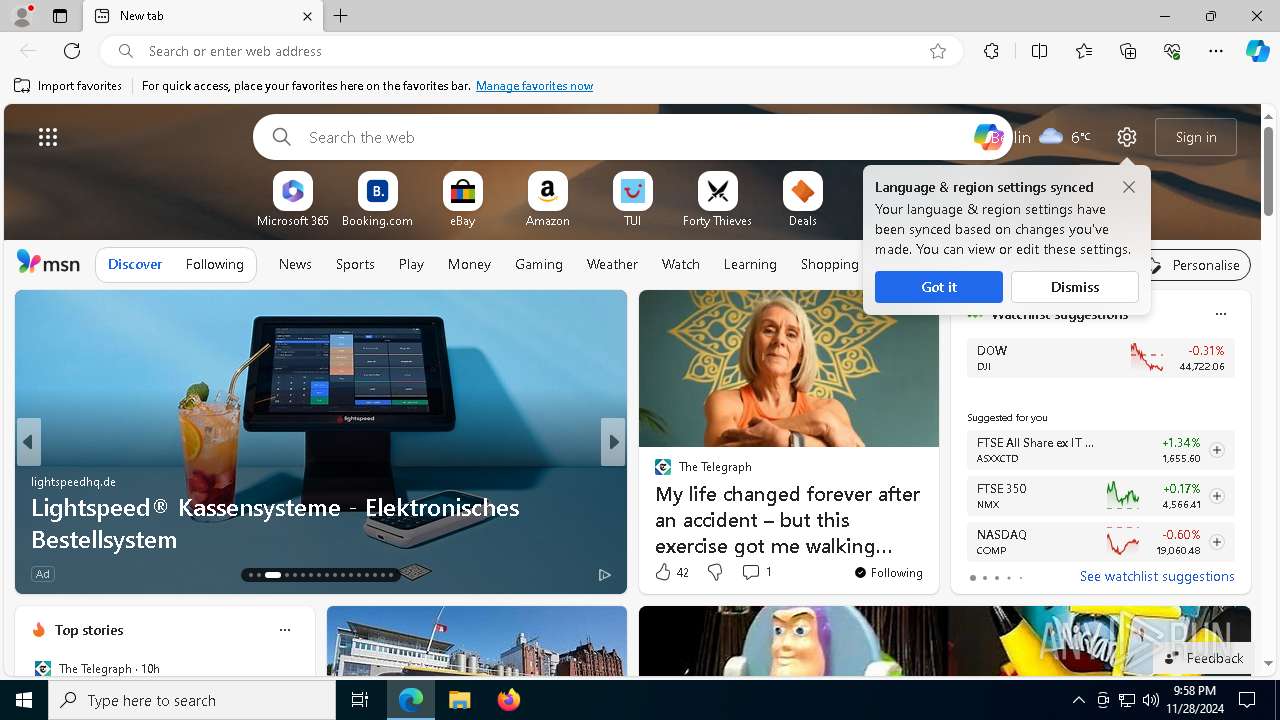The height and width of the screenshot is (720, 1280).
Task: Open Weather section
Action: [x=612, y=264]
